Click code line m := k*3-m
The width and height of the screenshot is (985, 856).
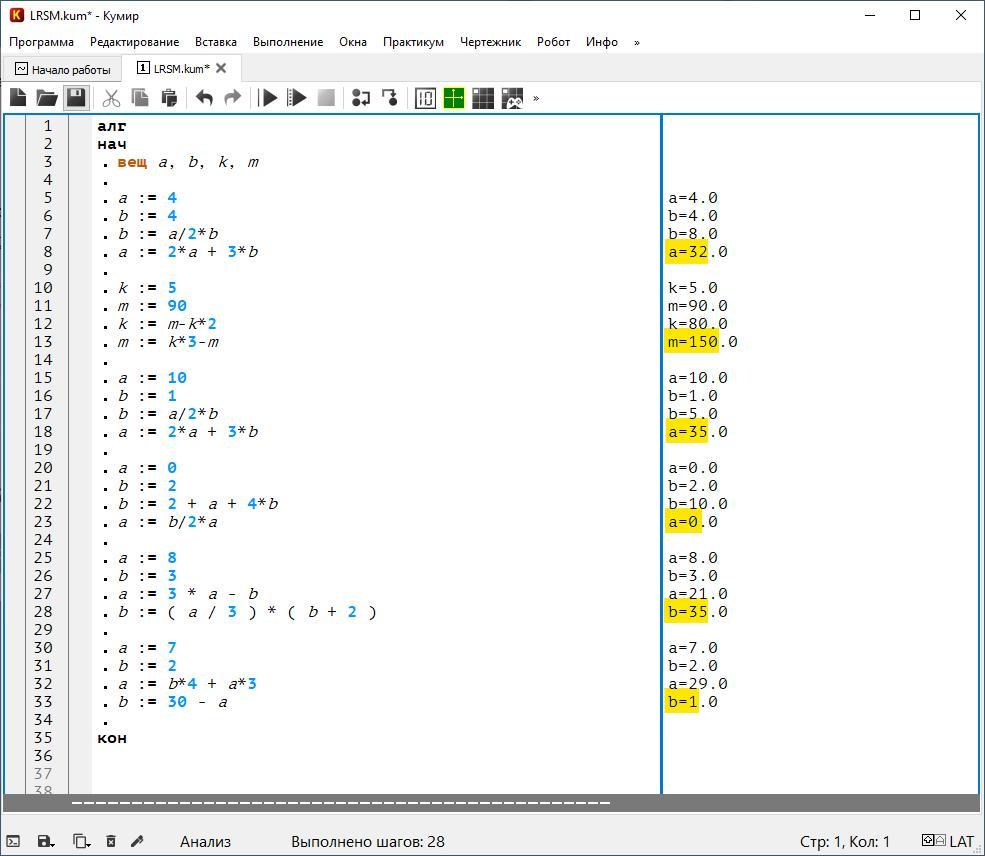[168, 342]
